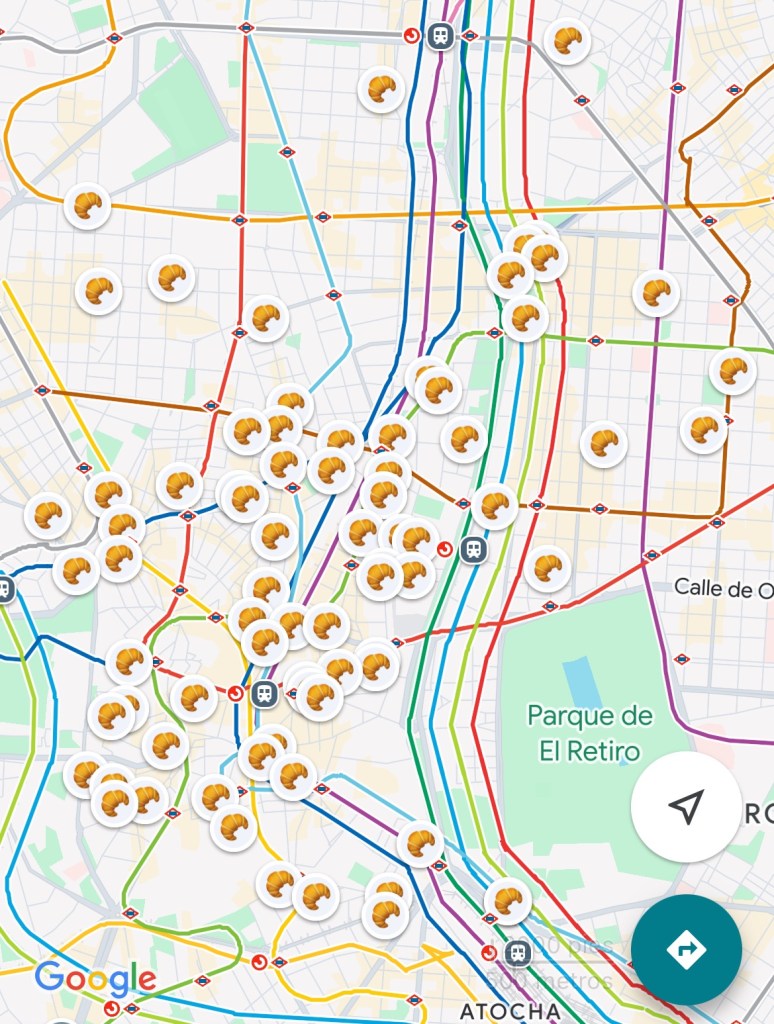This screenshot has height=1024, width=774.
Task: Click the blue pond in Retiro park
Action: click(x=582, y=681)
